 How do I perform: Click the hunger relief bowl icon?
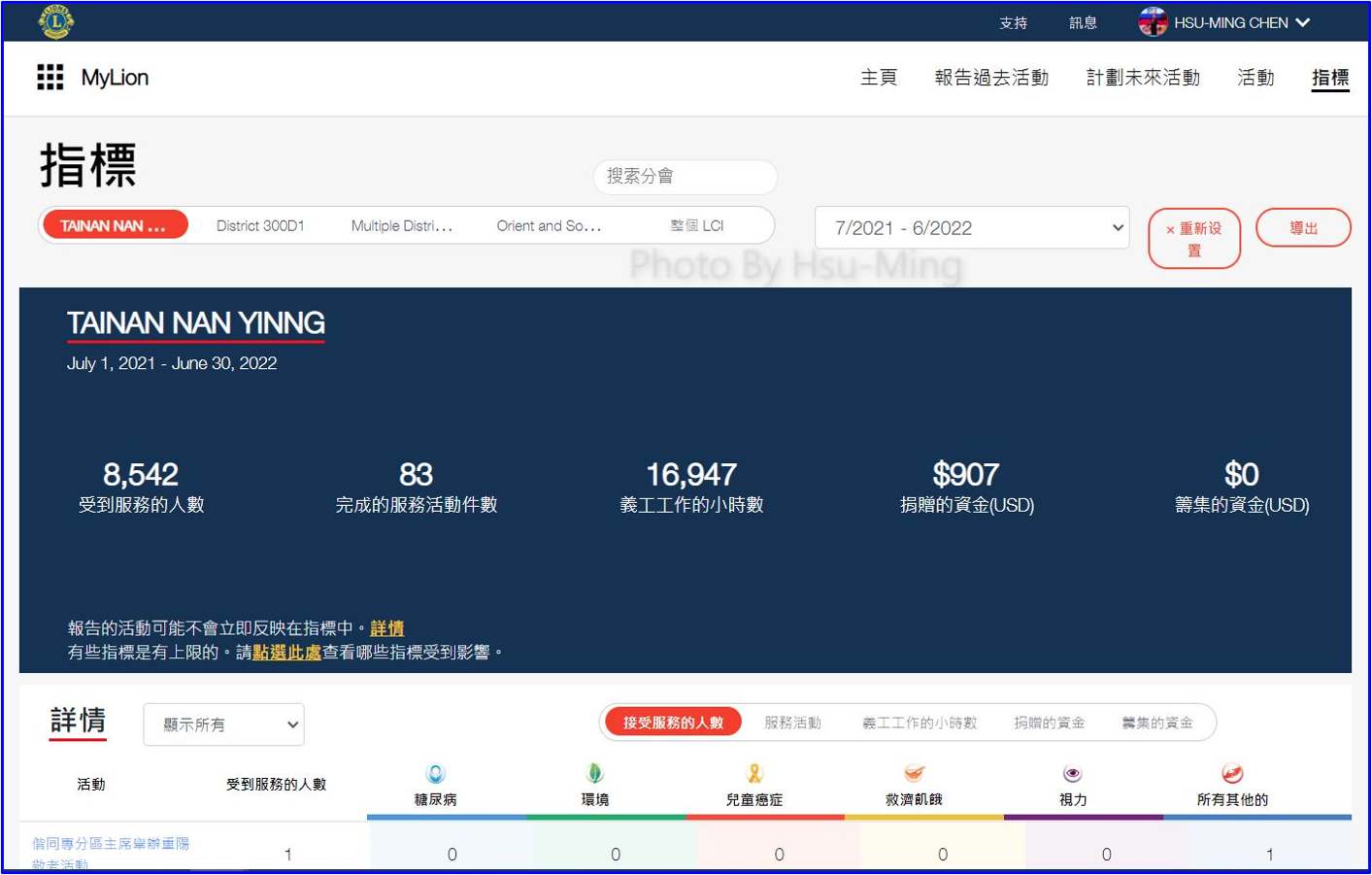[914, 774]
